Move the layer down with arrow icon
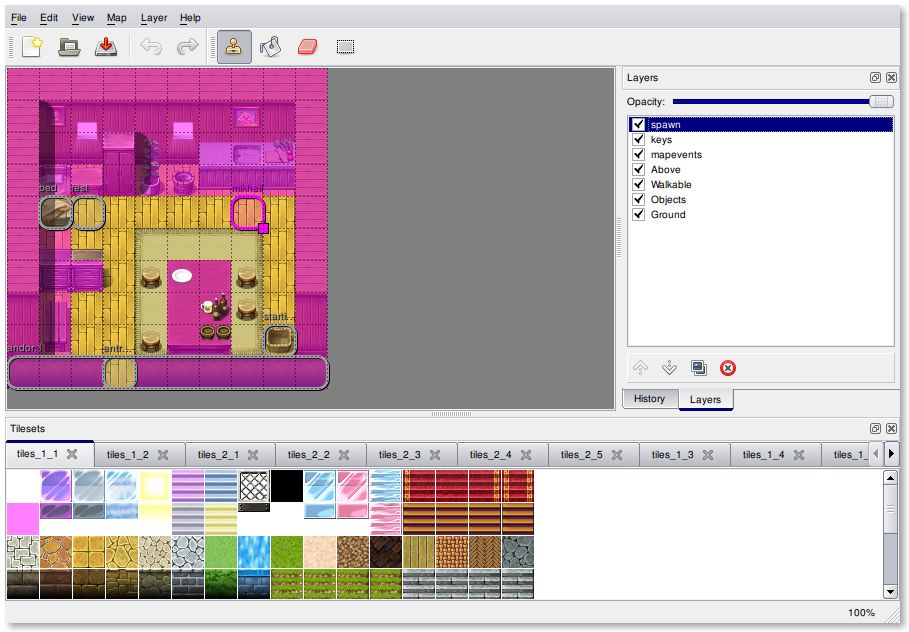 pos(669,368)
